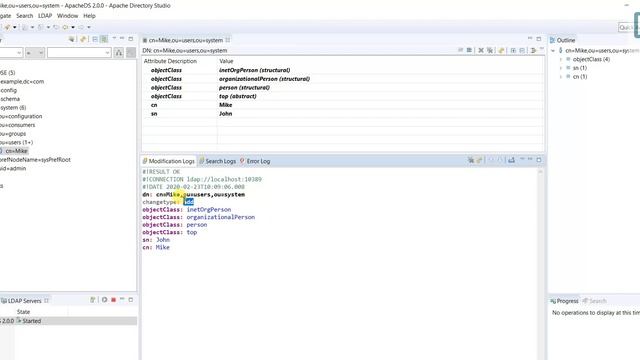Screen dimensions: 640x360
Task: Click the sn attribute value John
Action: 225,114
